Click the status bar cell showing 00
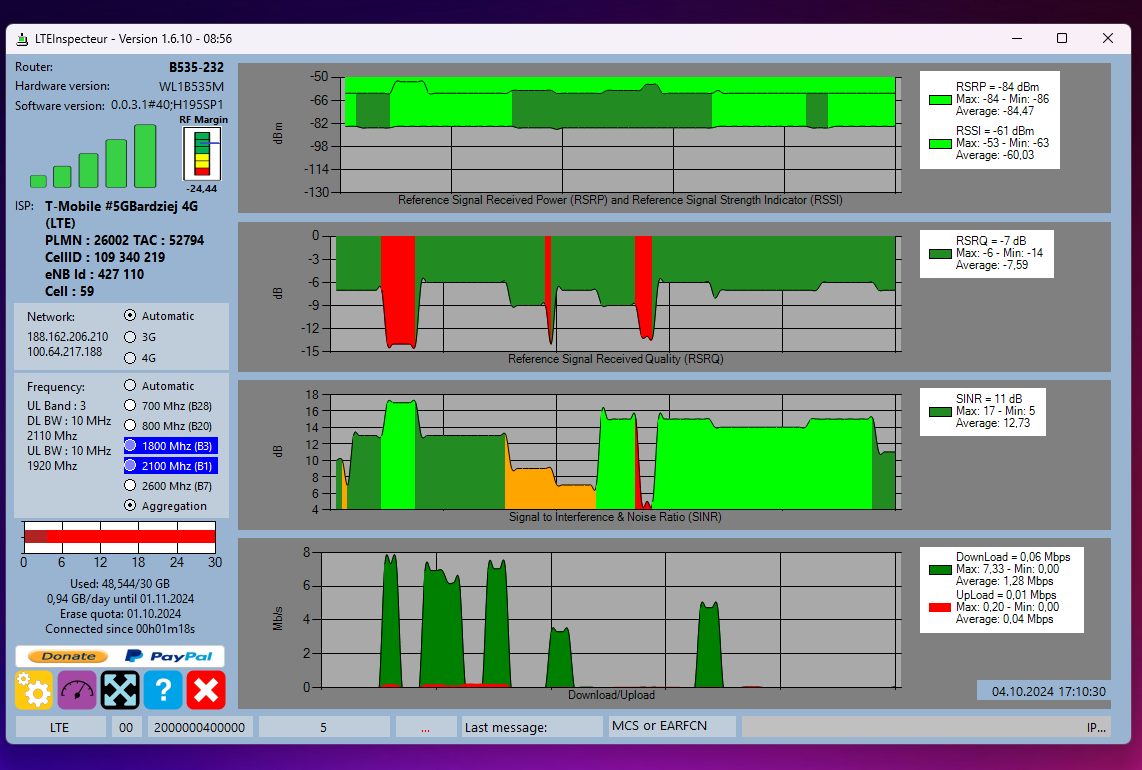Image resolution: width=1142 pixels, height=770 pixels. pos(126,727)
